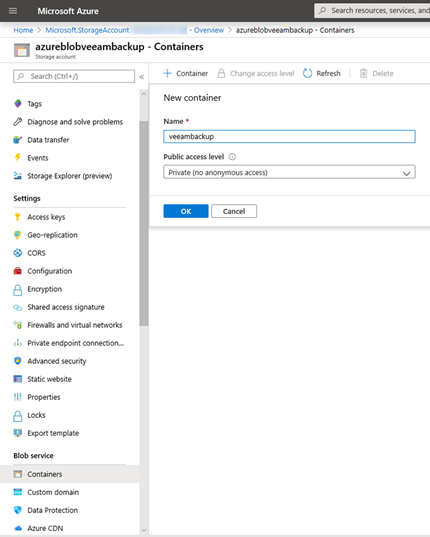The width and height of the screenshot is (430, 537).
Task: Click the Azure CDN cloud icon
Action: tap(17, 528)
